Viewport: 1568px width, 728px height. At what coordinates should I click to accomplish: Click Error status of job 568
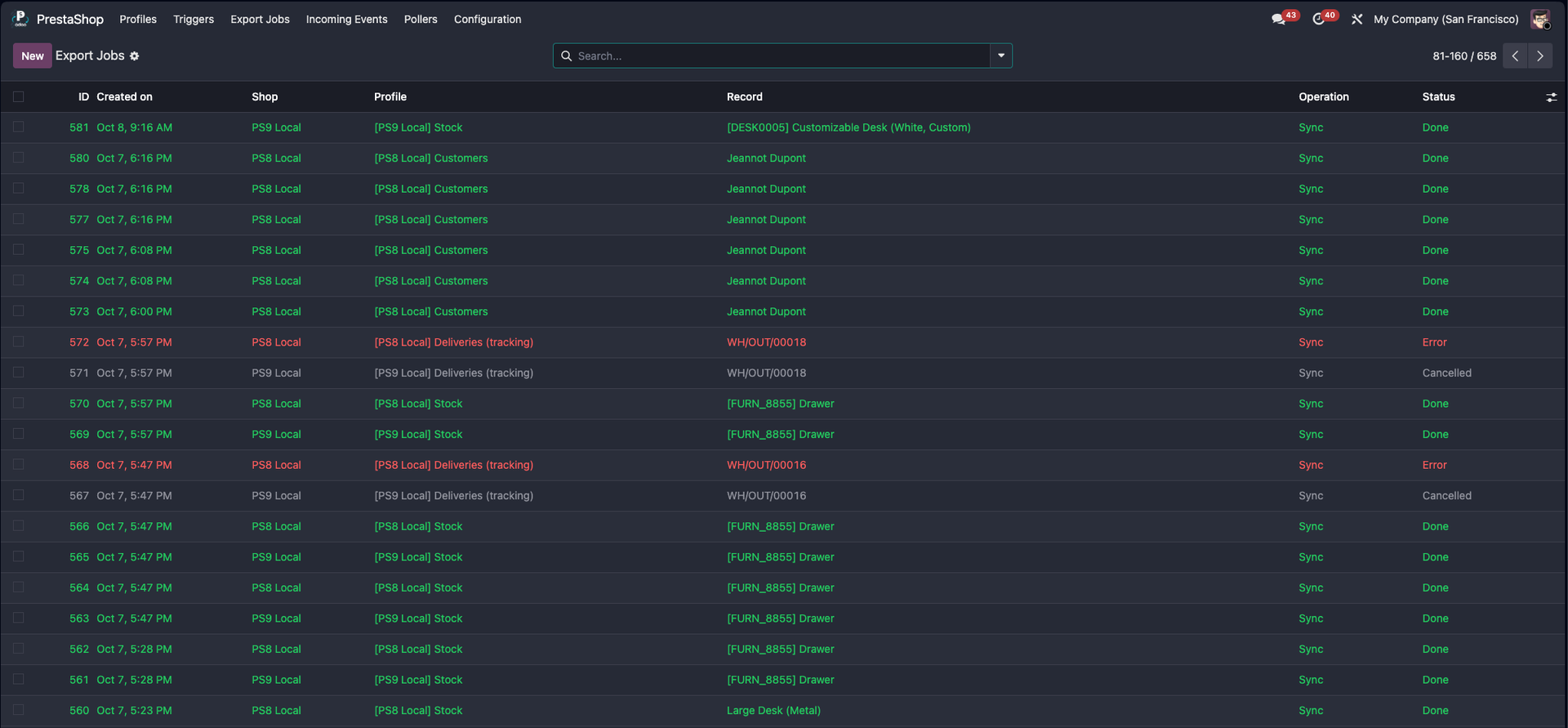pyautogui.click(x=1434, y=465)
